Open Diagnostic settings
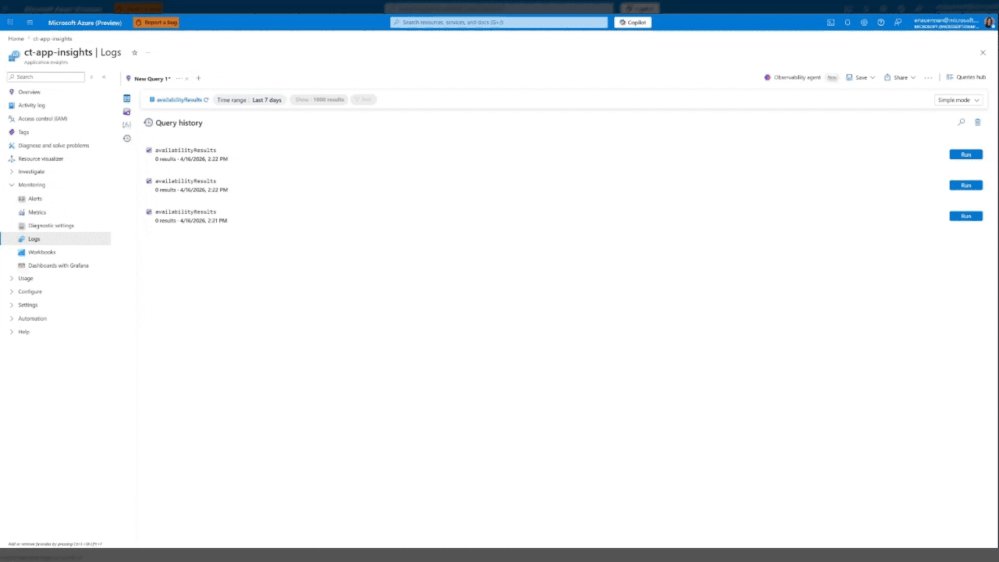Viewport: 999px width, 562px height. (x=51, y=226)
